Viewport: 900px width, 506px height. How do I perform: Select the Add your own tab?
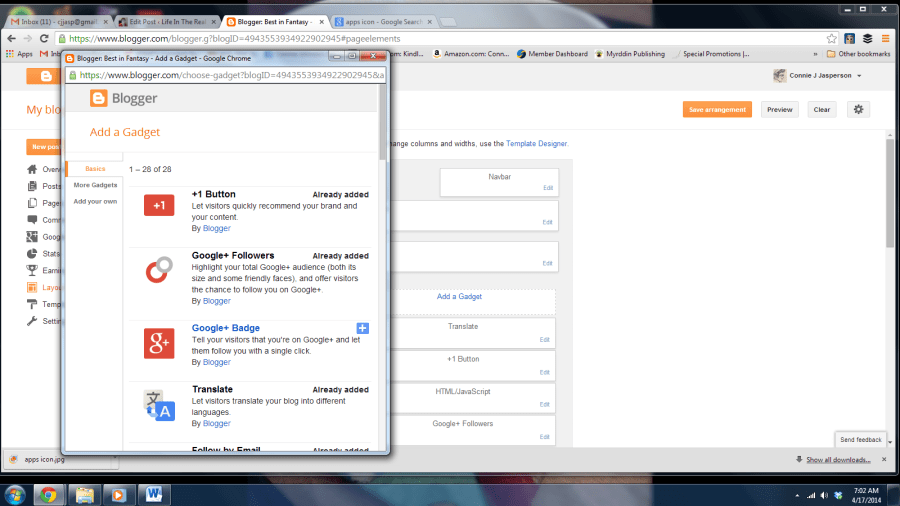click(95, 201)
